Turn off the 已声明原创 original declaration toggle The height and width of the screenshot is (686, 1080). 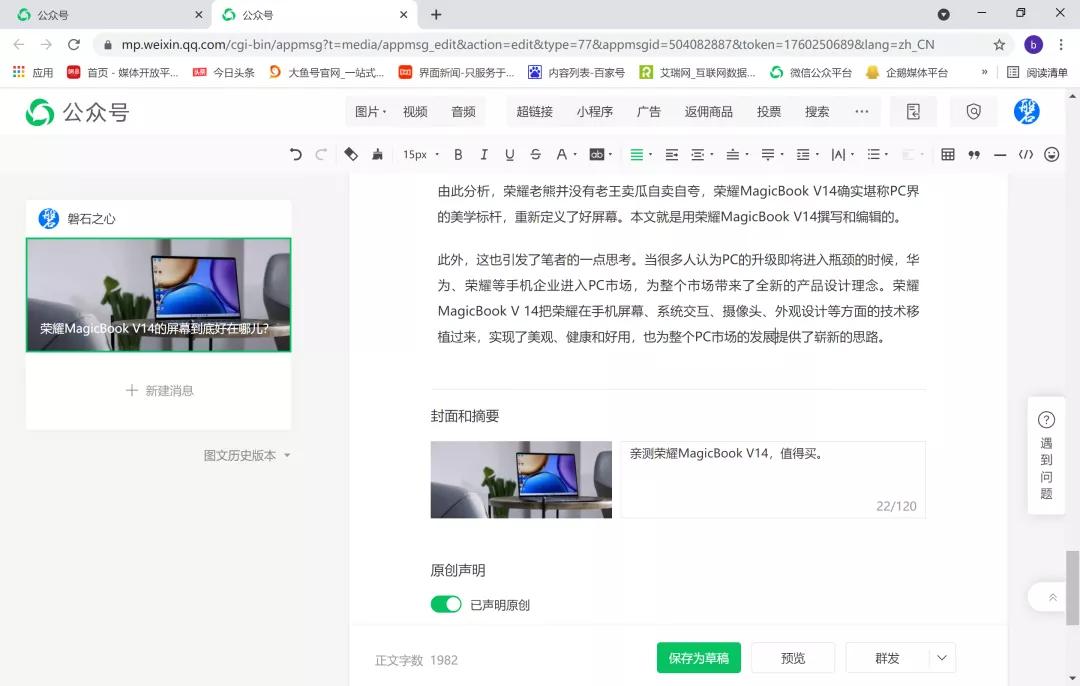coord(446,604)
